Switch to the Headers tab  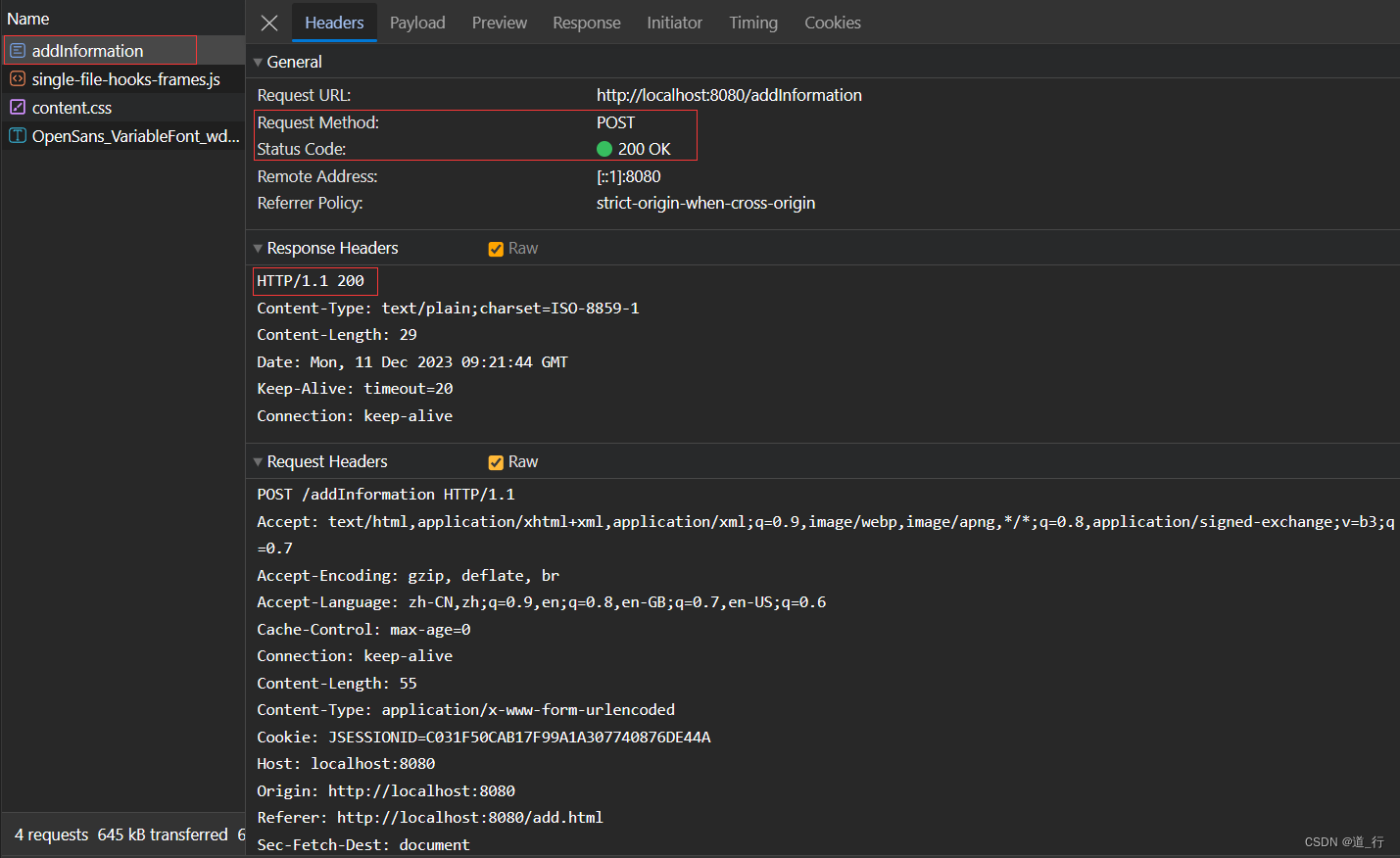point(334,23)
